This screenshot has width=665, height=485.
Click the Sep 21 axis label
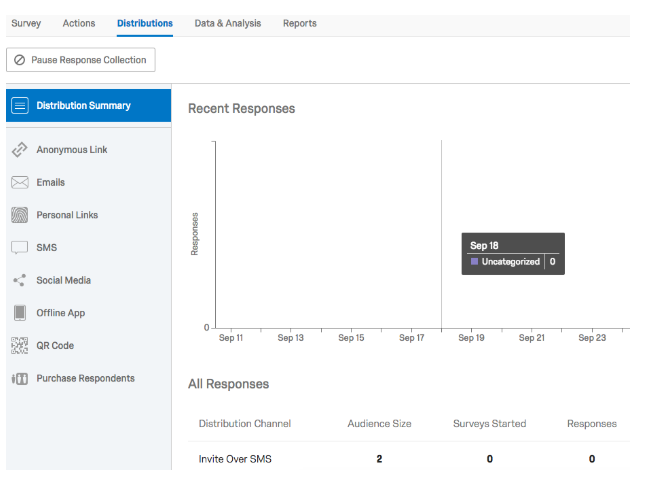[x=531, y=338]
